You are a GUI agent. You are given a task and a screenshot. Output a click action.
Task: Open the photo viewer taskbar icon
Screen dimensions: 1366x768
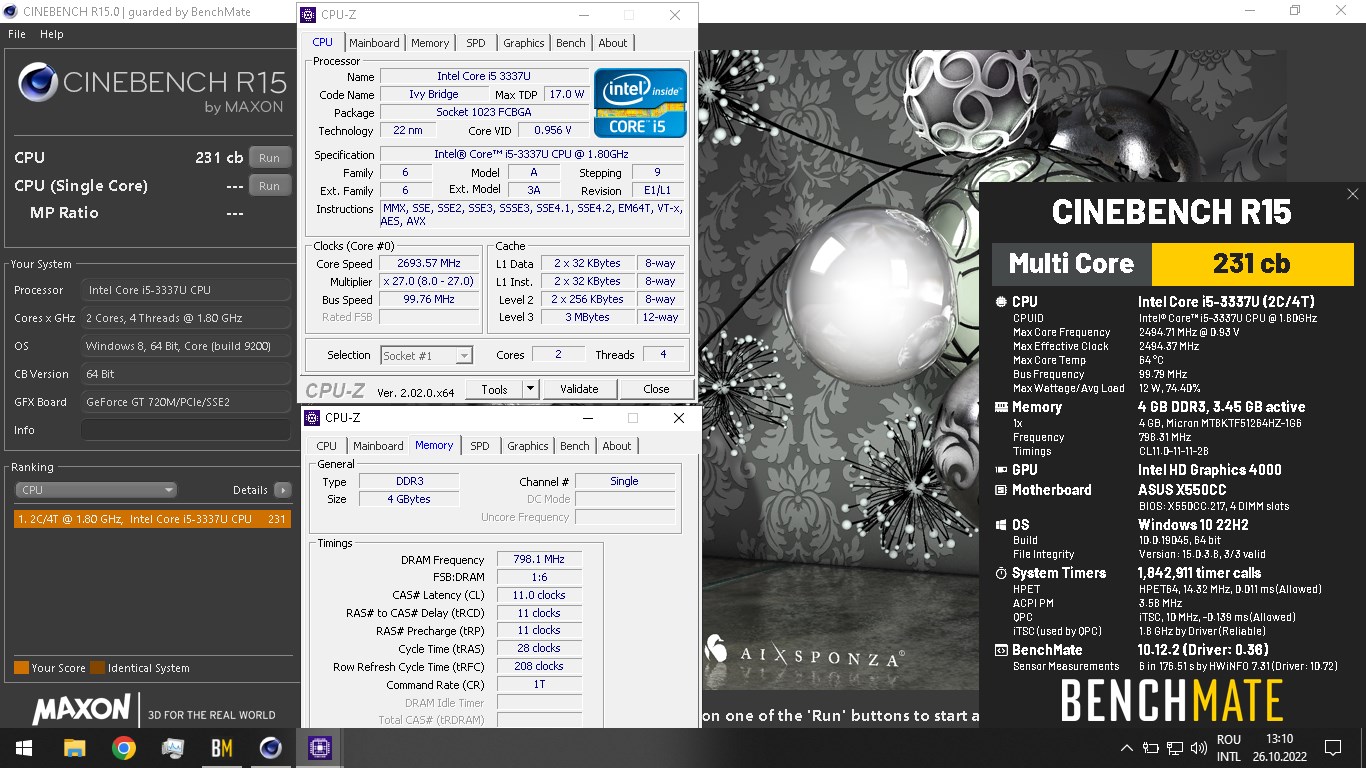click(172, 747)
